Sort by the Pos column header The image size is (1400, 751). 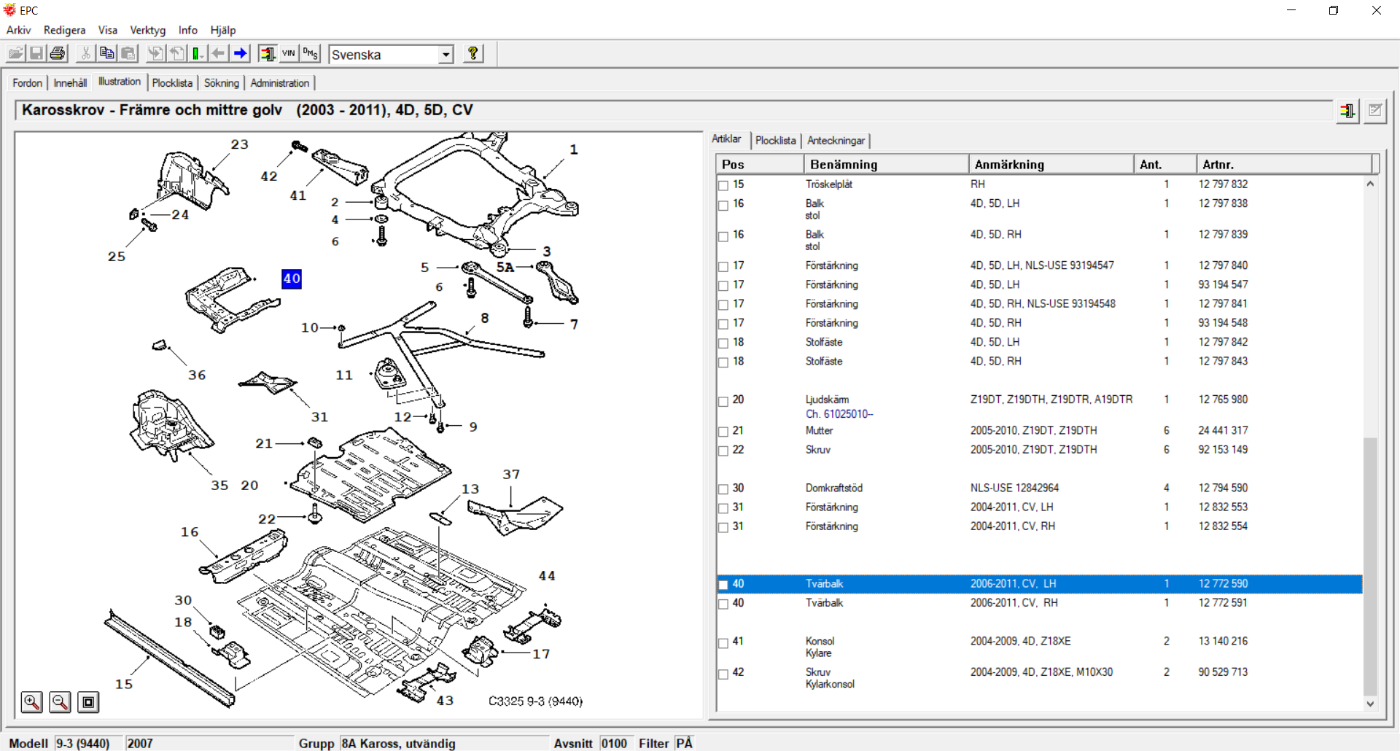click(760, 164)
